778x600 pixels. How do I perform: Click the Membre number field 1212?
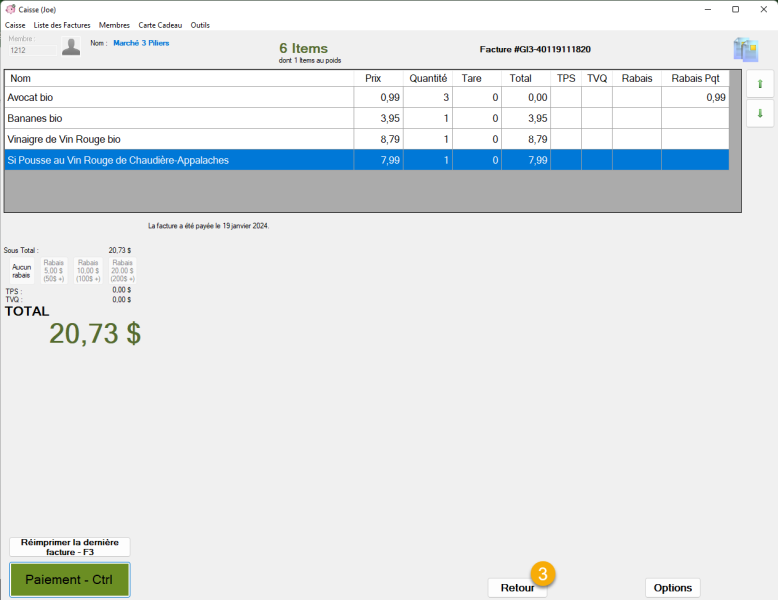[33, 50]
